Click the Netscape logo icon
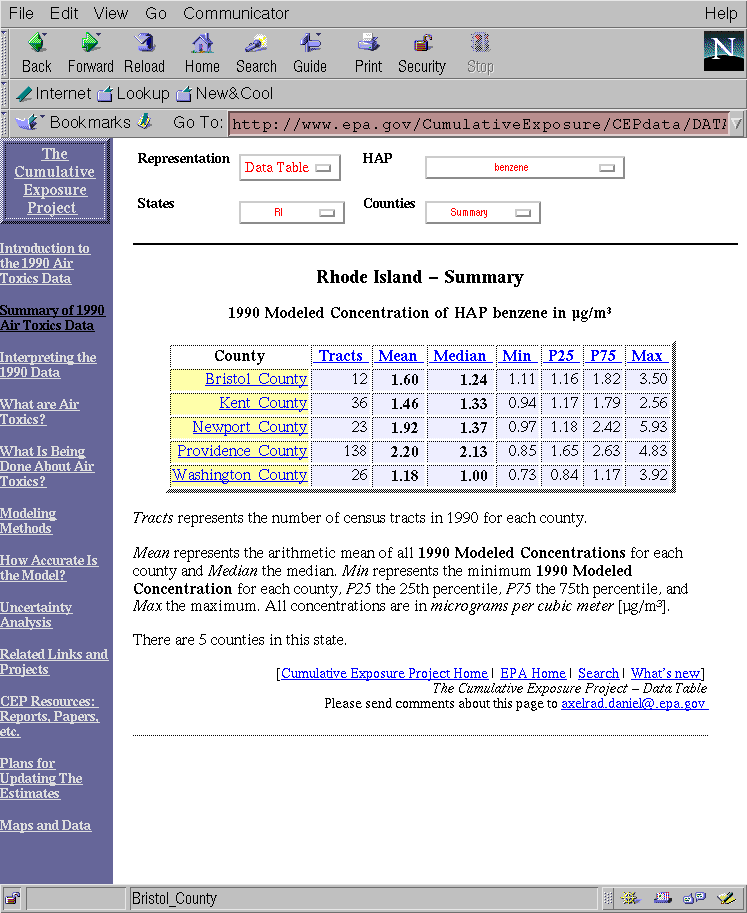747x913 pixels. point(723,50)
